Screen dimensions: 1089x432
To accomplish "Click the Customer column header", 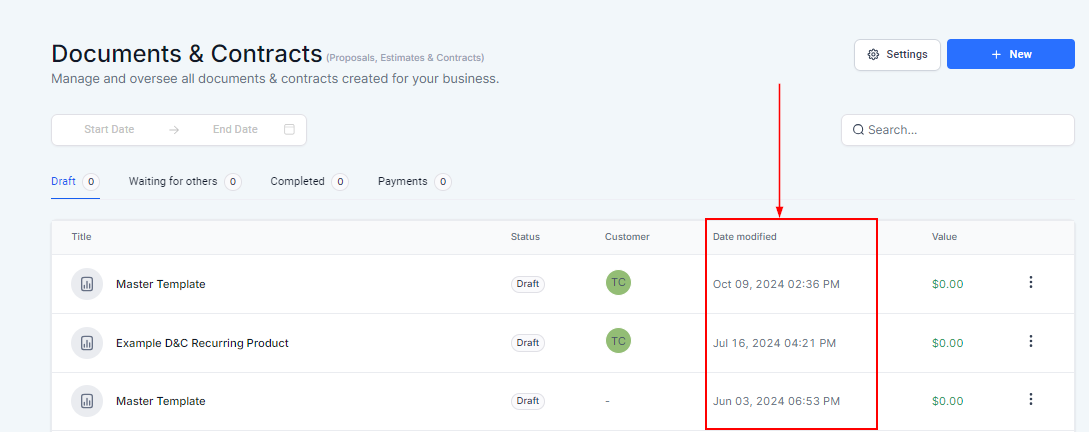I will click(627, 237).
